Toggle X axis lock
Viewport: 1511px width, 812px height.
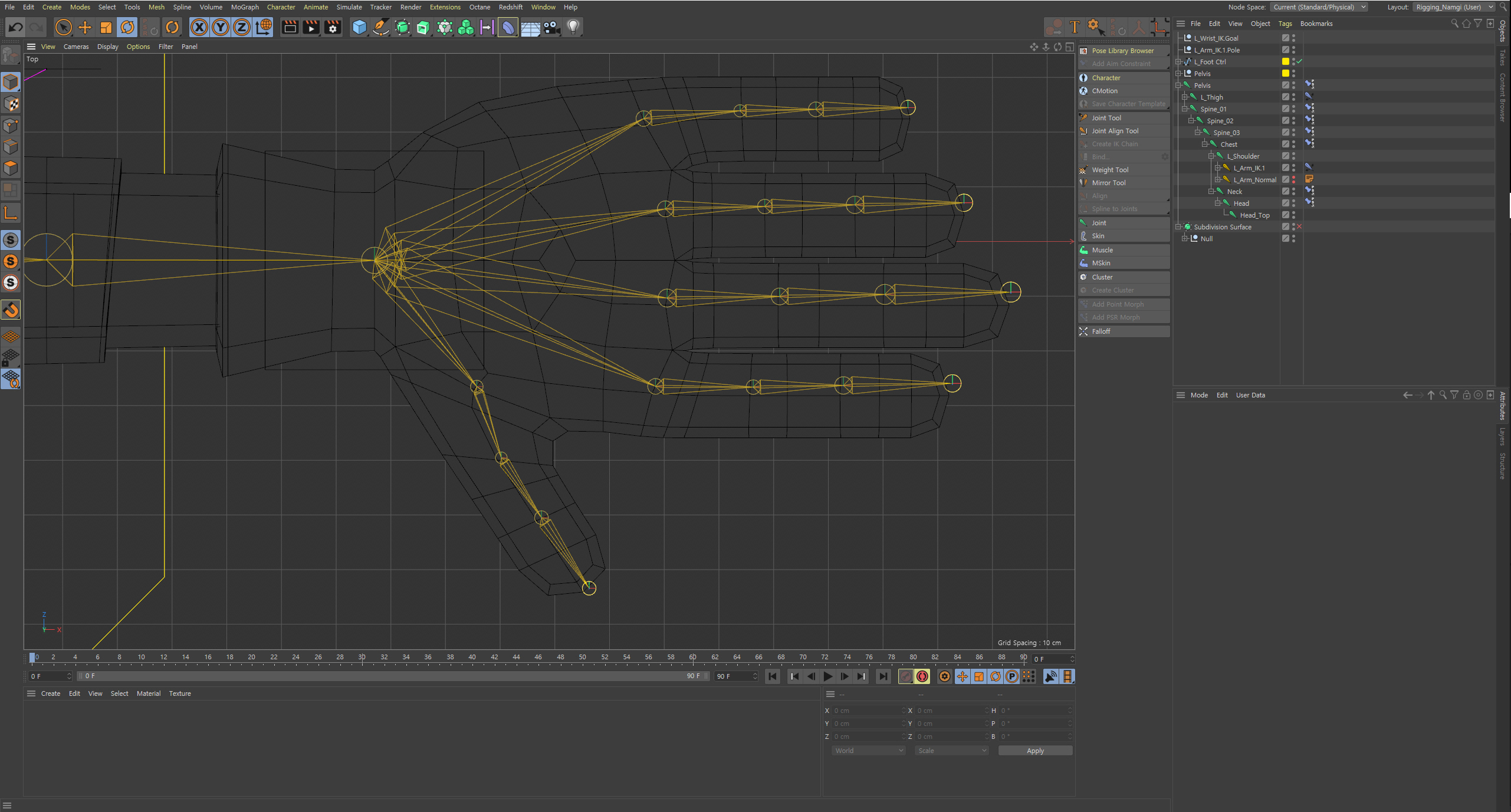pyautogui.click(x=199, y=27)
